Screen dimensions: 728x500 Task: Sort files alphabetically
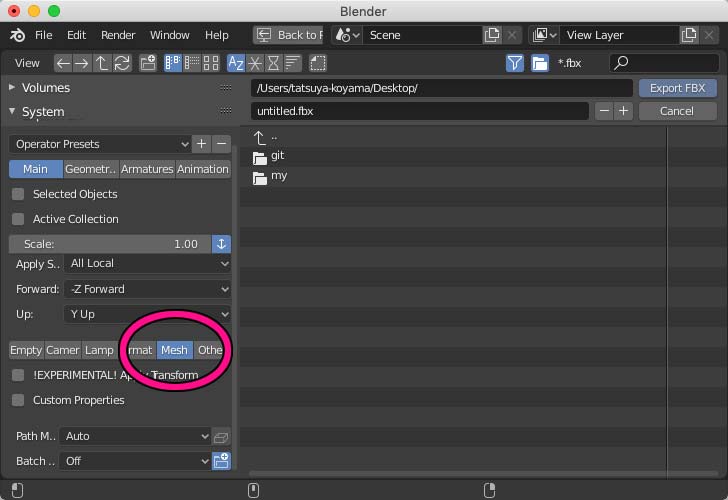click(236, 63)
